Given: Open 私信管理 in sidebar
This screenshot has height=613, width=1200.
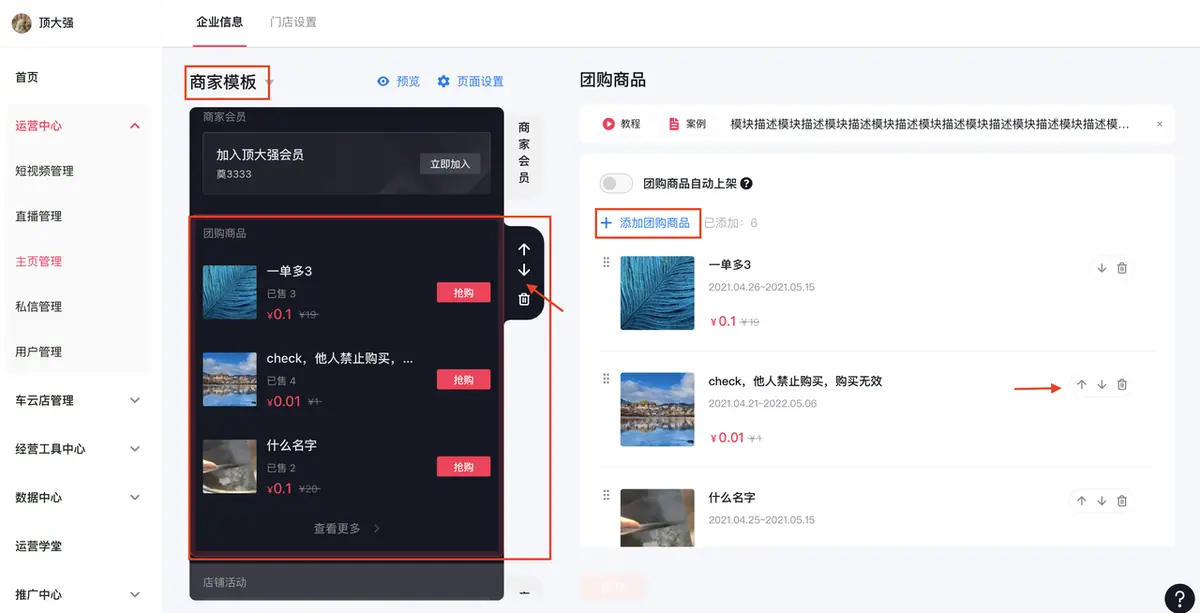Looking at the screenshot, I should 38,306.
